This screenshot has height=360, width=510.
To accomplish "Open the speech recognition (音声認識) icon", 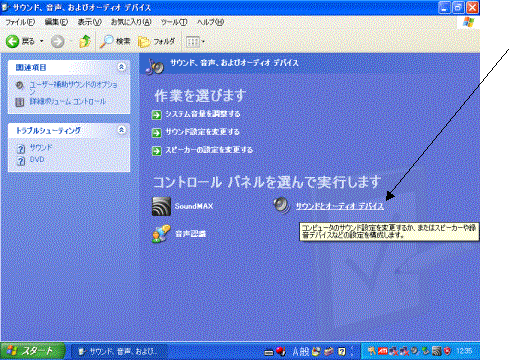I will [161, 233].
